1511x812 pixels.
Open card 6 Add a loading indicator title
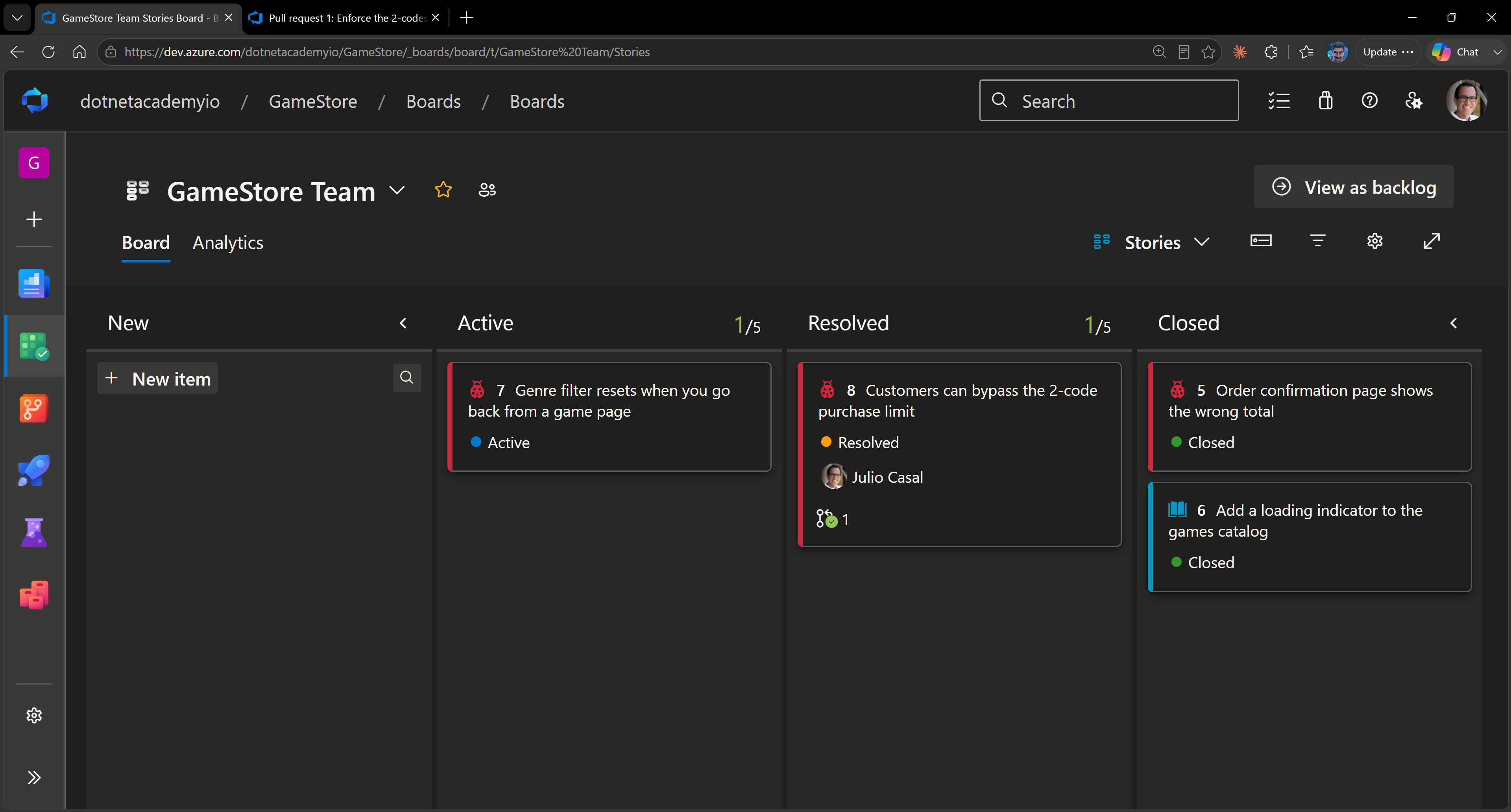point(1295,520)
